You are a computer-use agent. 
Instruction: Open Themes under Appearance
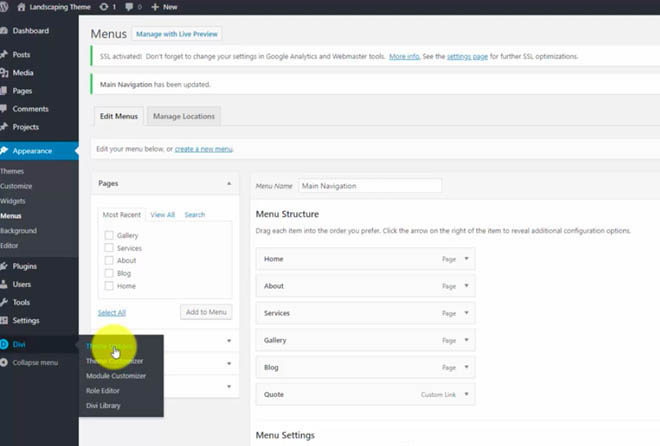[x=12, y=171]
